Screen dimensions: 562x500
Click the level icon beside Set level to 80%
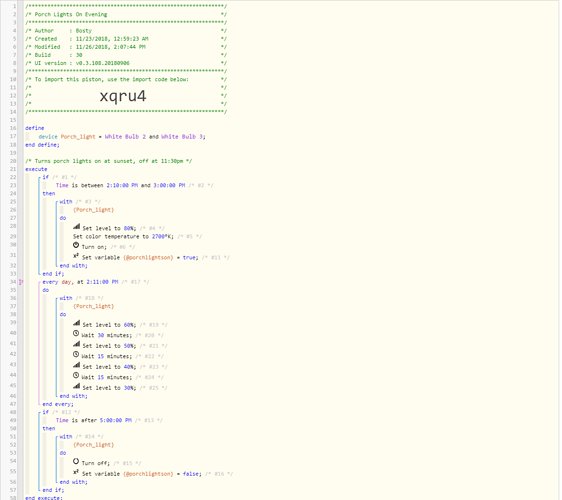pos(76,227)
